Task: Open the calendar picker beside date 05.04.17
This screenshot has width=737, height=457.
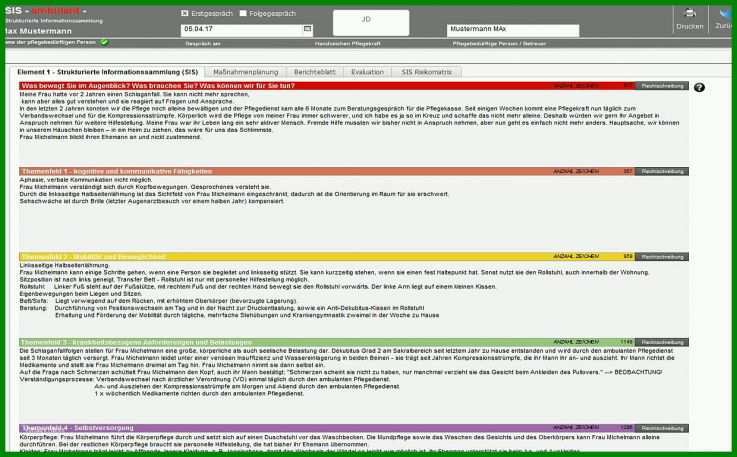Action: (307, 29)
